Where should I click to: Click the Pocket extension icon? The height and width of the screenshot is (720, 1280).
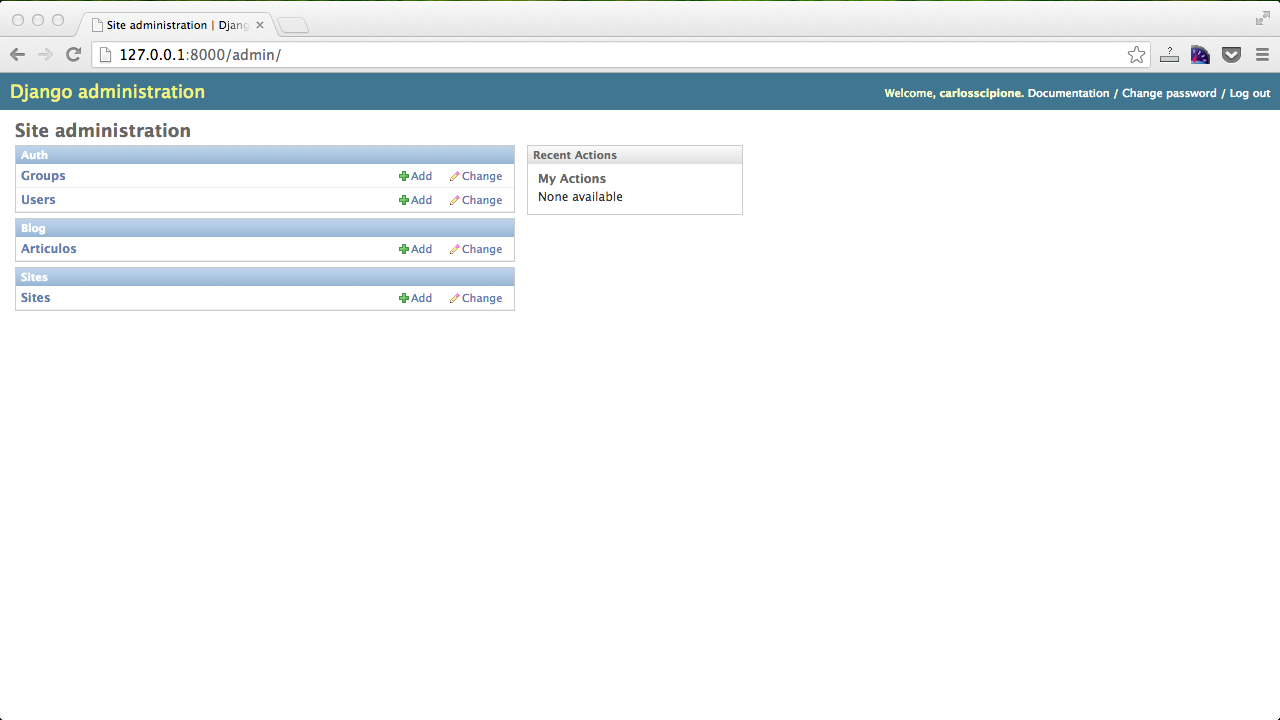pyautogui.click(x=1232, y=55)
